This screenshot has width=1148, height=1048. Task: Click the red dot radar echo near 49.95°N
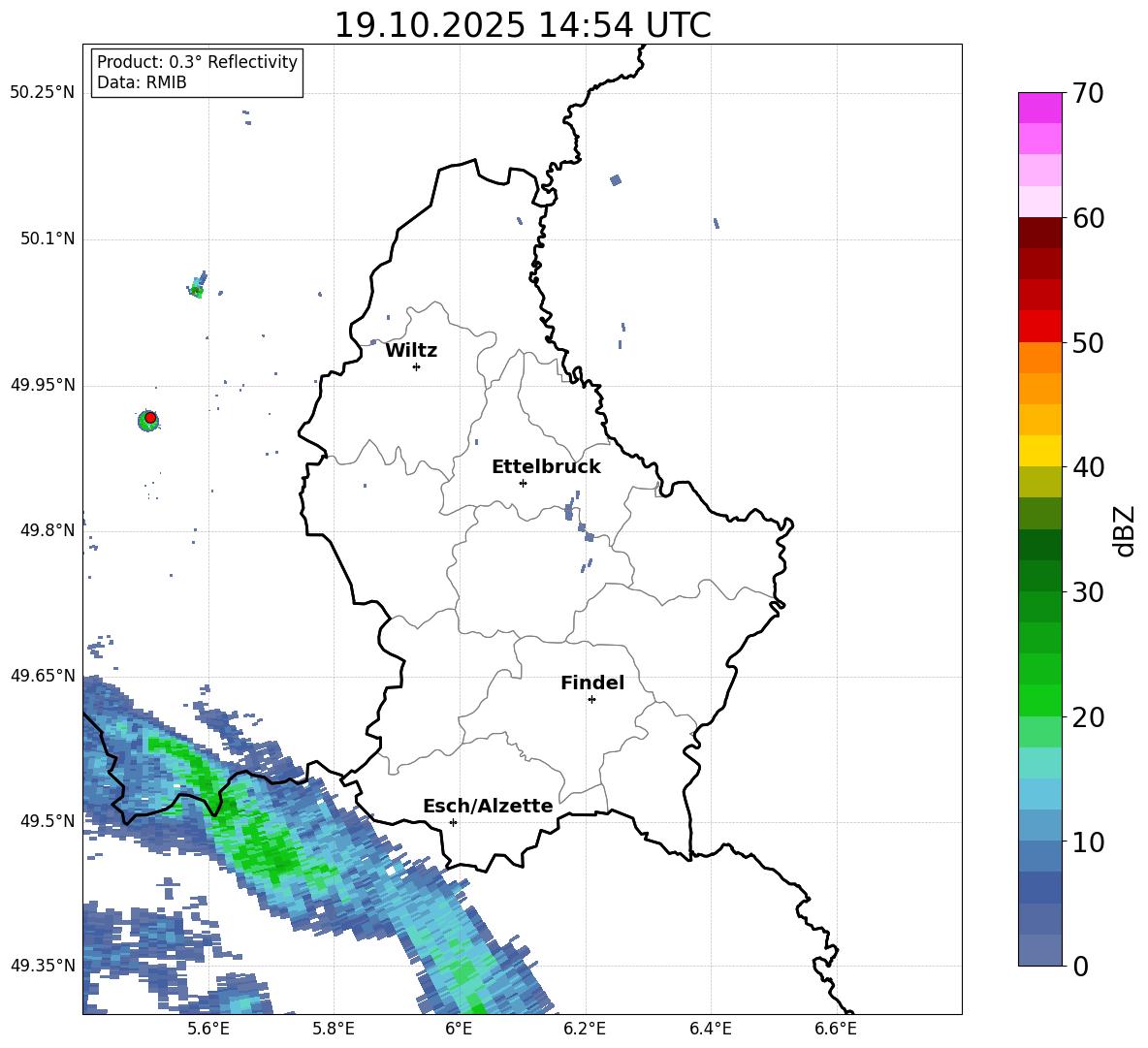(150, 418)
